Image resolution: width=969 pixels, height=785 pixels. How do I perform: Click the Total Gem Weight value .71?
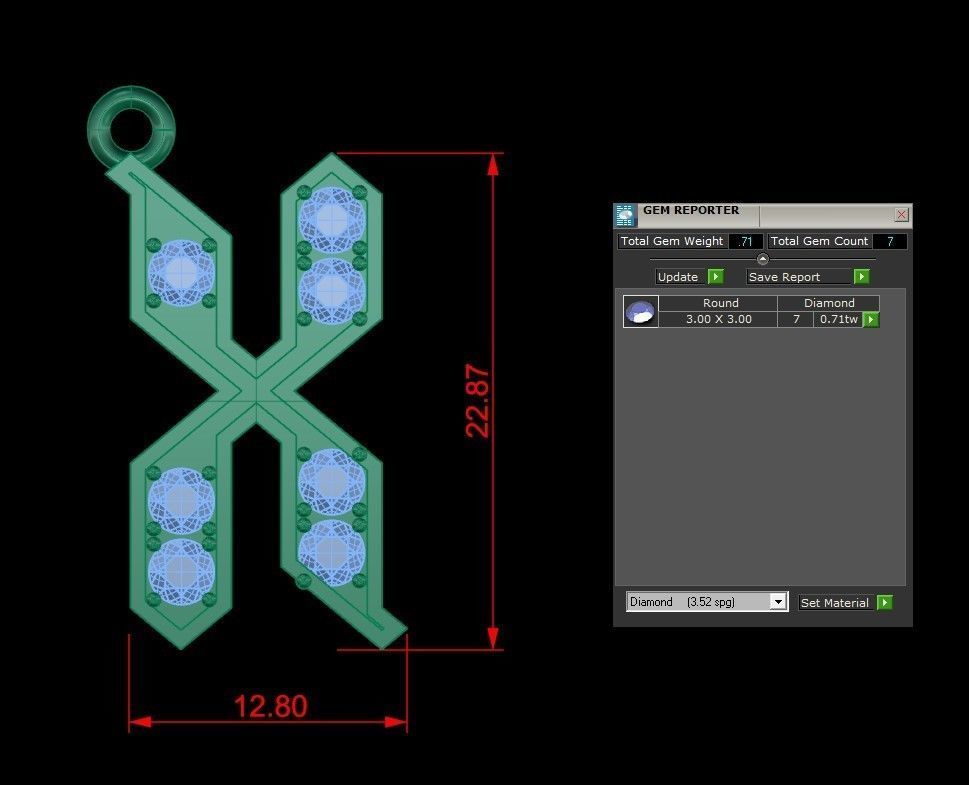[x=746, y=242]
